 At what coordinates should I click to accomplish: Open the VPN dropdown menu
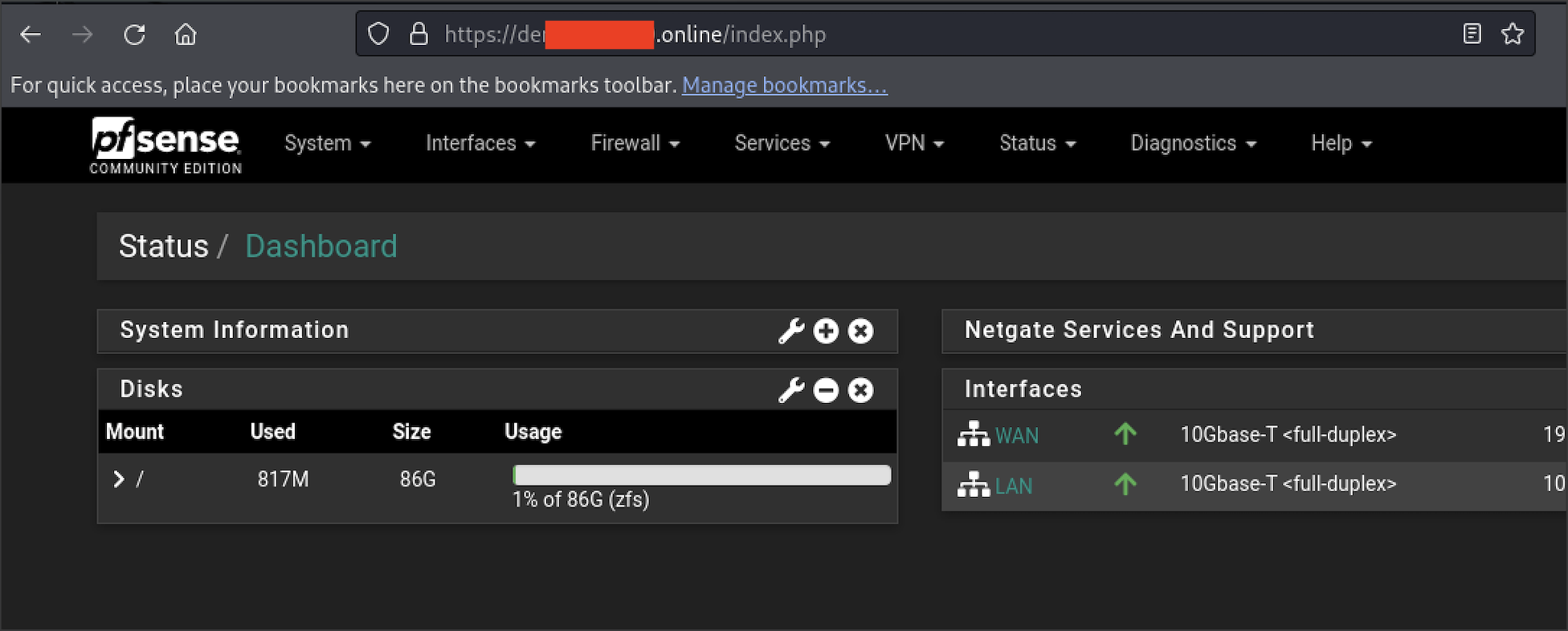914,143
